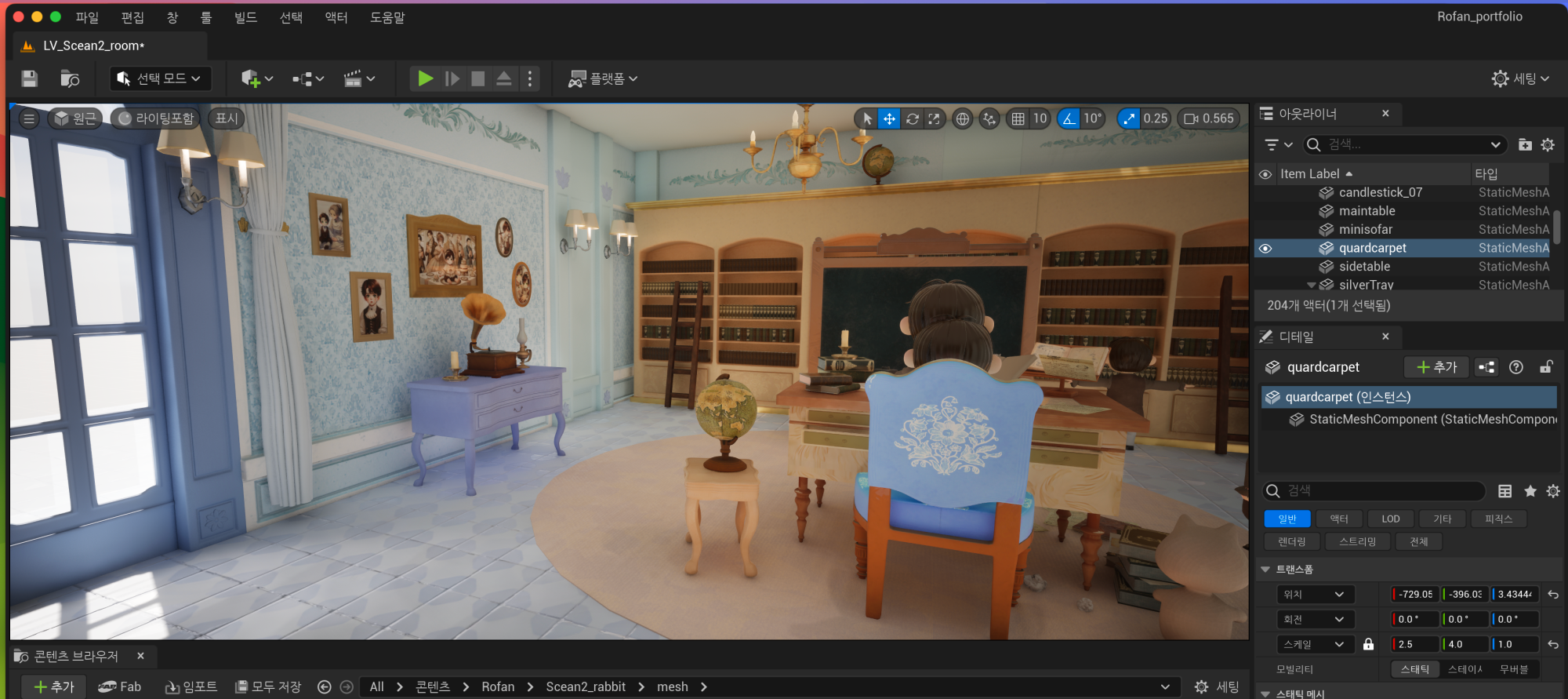This screenshot has width=1568, height=699.
Task: Show only favorite properties with the star icon
Action: 1530,491
